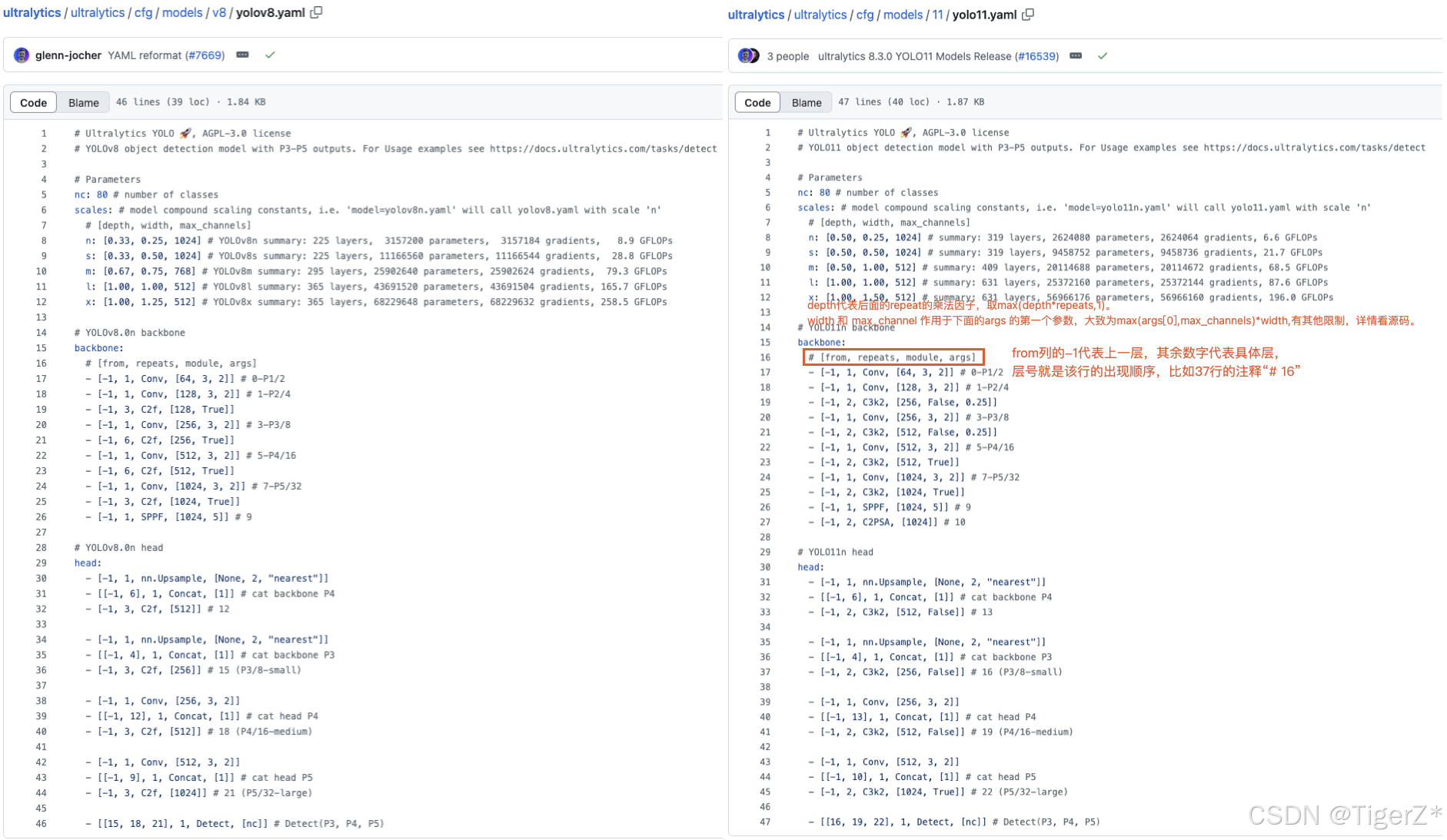Viewport: 1447px width, 840px height.
Task: Click '[from, repeats, module, args]' comment in yolov8
Action: (171, 364)
